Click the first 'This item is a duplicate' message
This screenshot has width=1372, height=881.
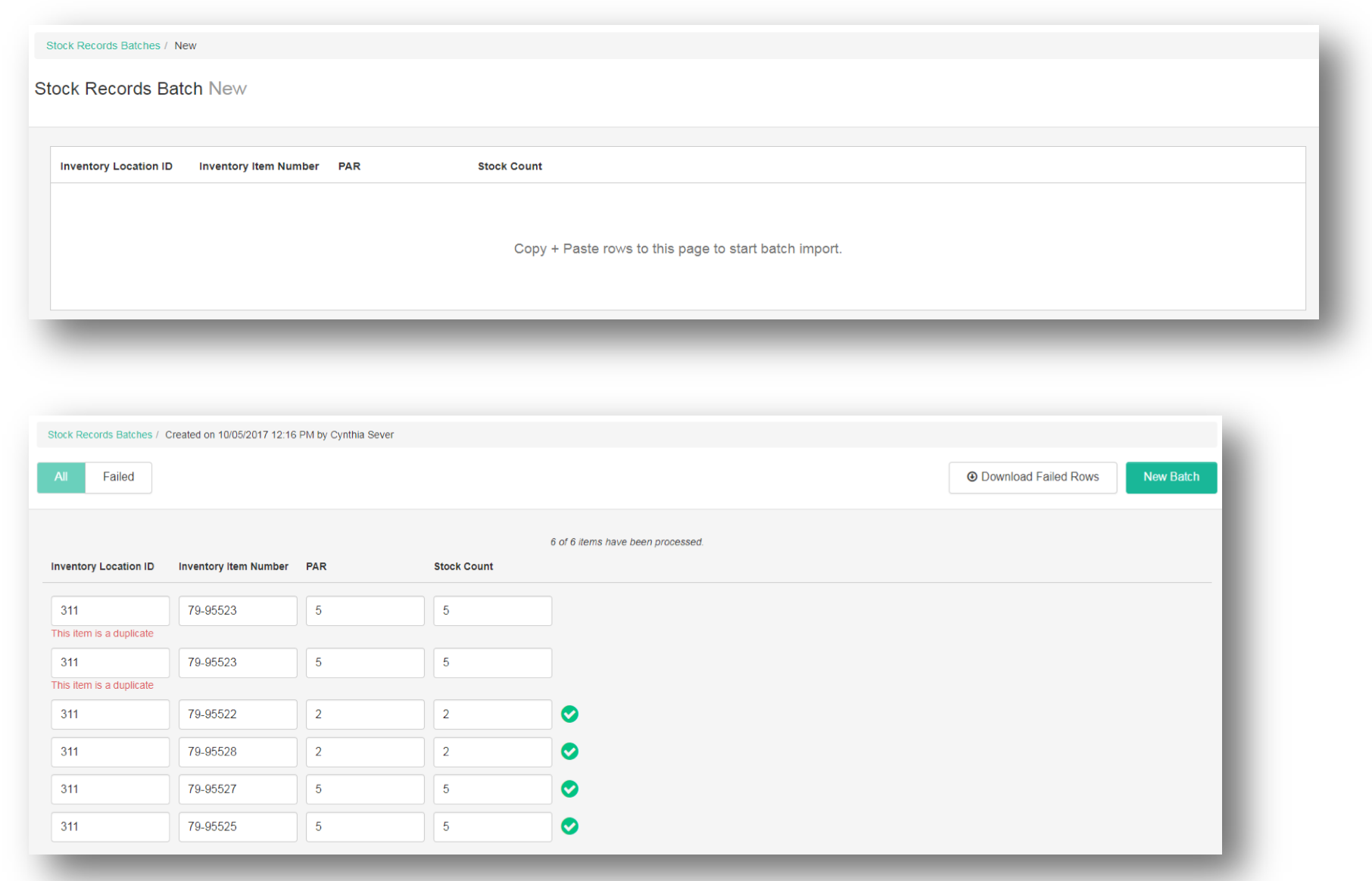(x=102, y=634)
